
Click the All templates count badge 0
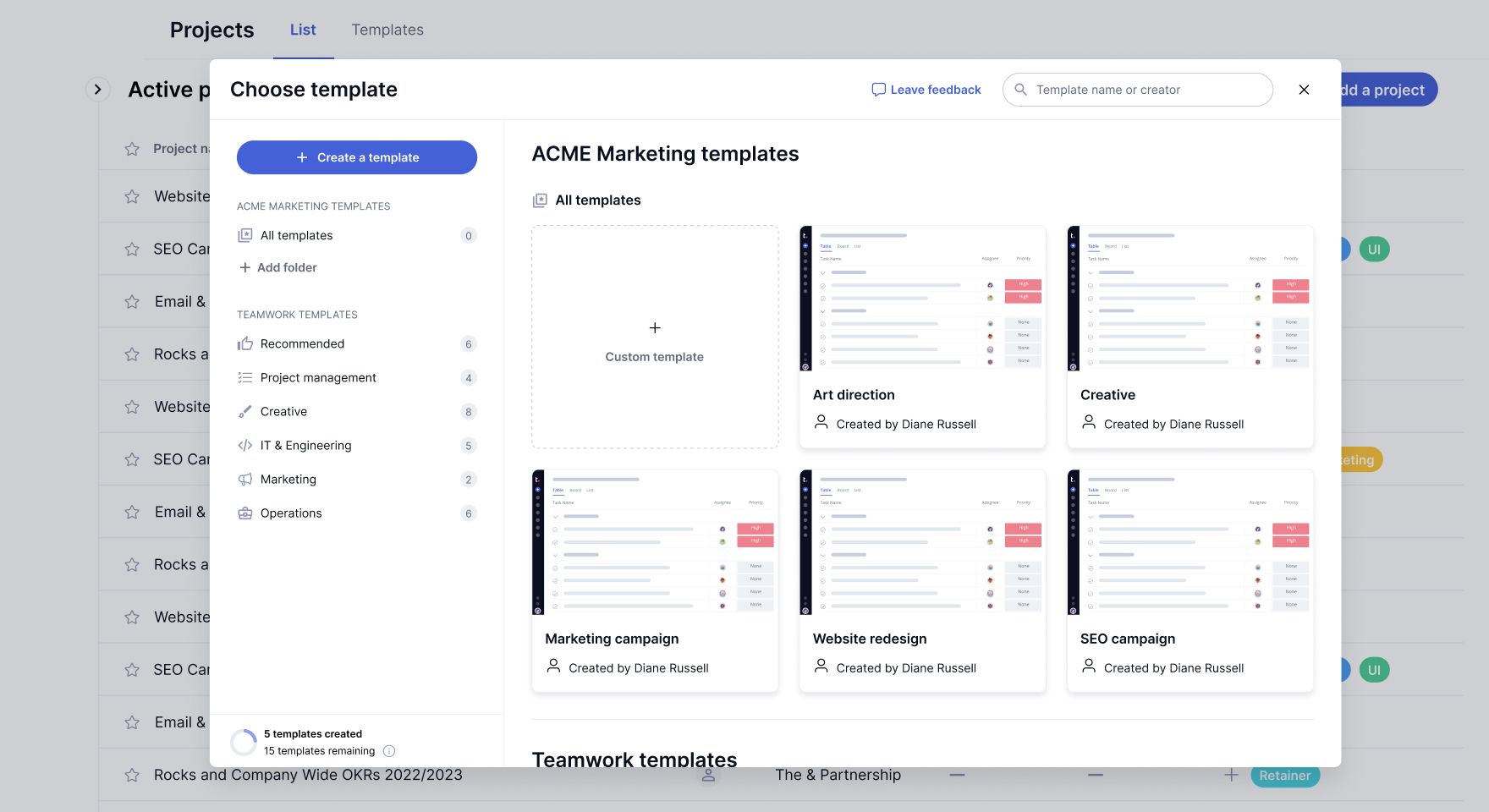(469, 235)
